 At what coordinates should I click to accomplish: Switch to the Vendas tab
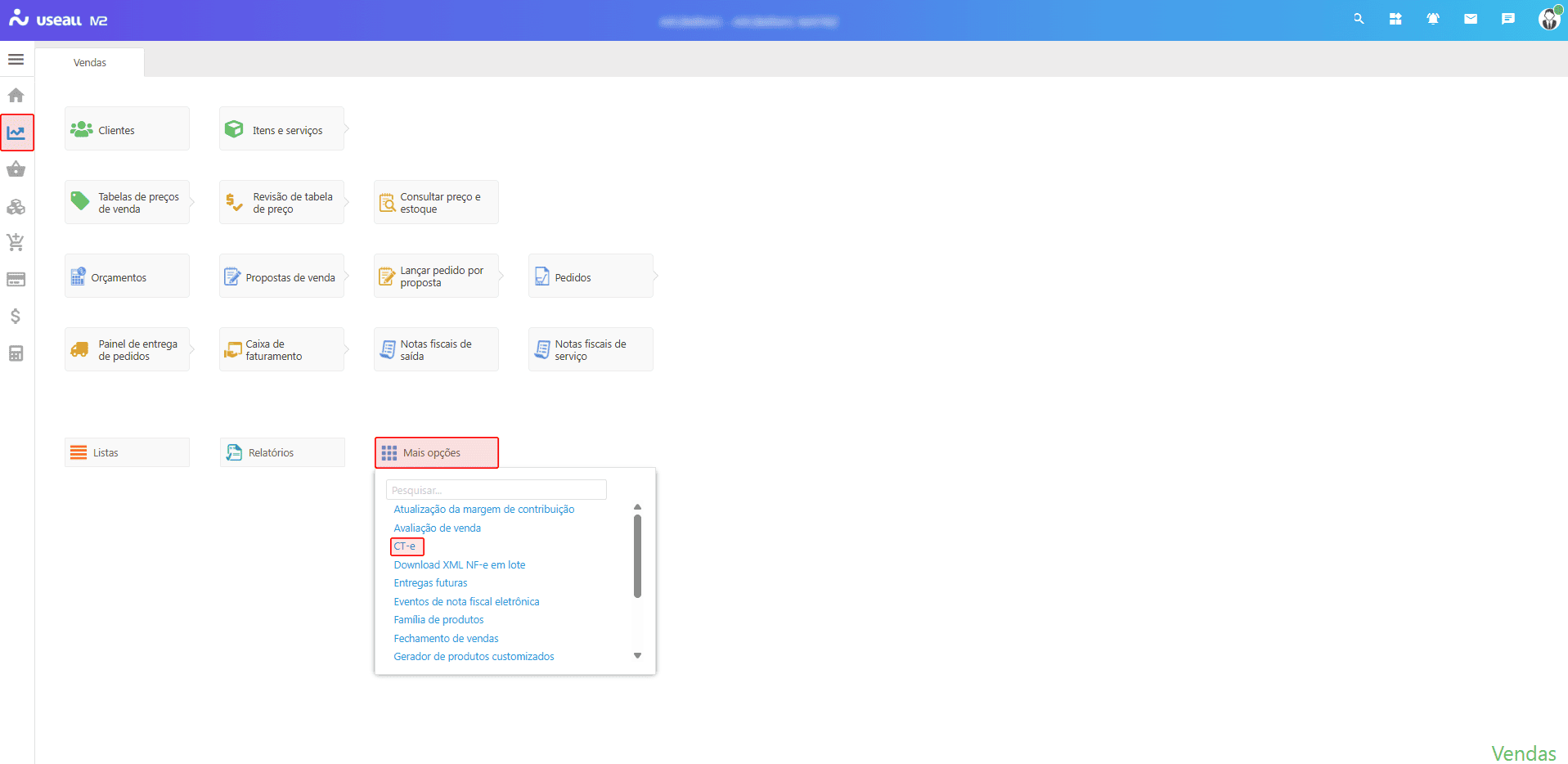pos(90,63)
